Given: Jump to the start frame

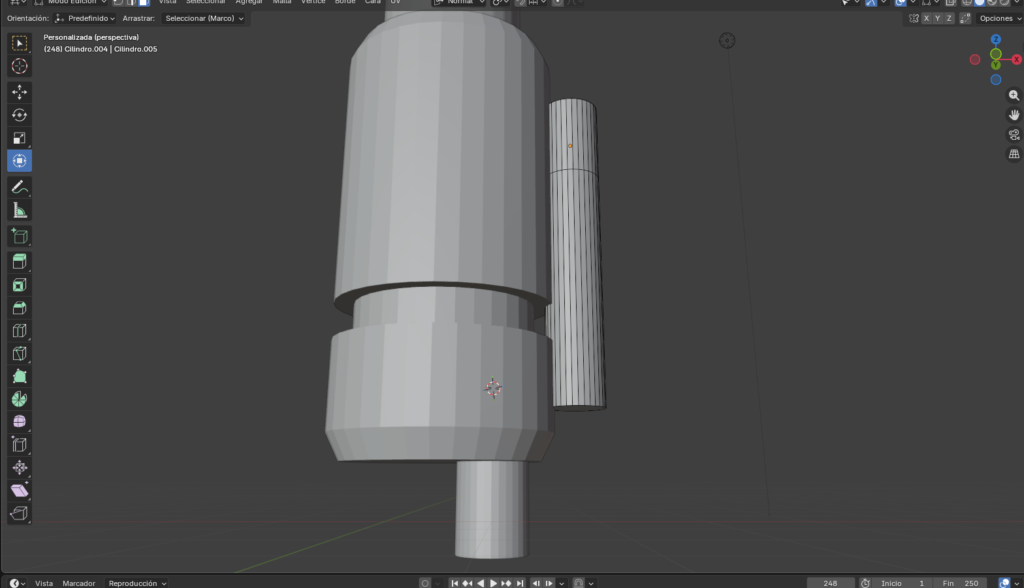Looking at the screenshot, I should [x=455, y=583].
